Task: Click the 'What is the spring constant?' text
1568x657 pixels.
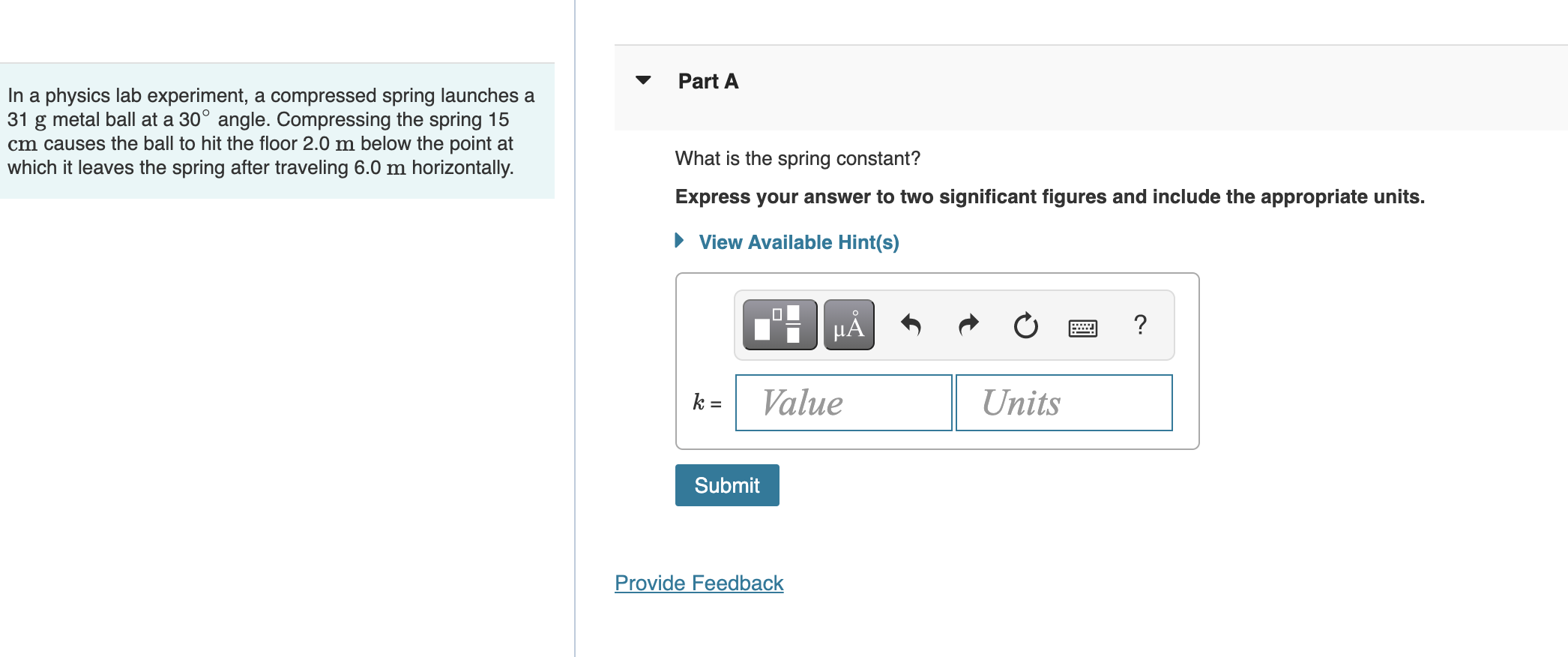Action: (797, 158)
